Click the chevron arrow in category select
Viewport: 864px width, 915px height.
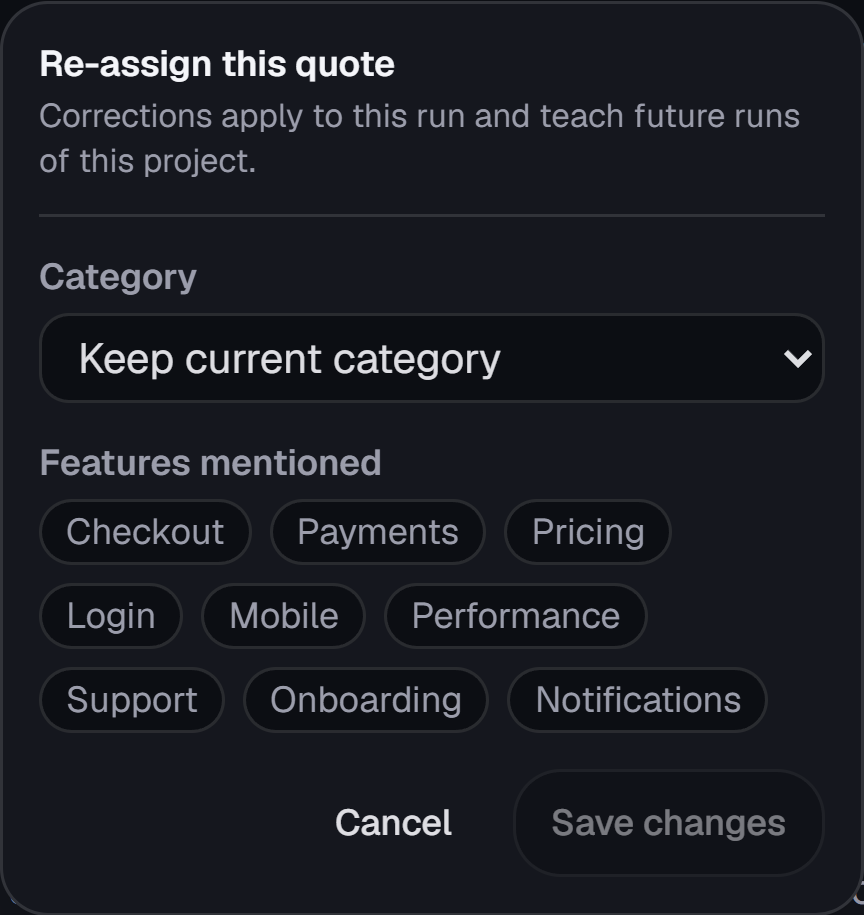pyautogui.click(x=797, y=358)
